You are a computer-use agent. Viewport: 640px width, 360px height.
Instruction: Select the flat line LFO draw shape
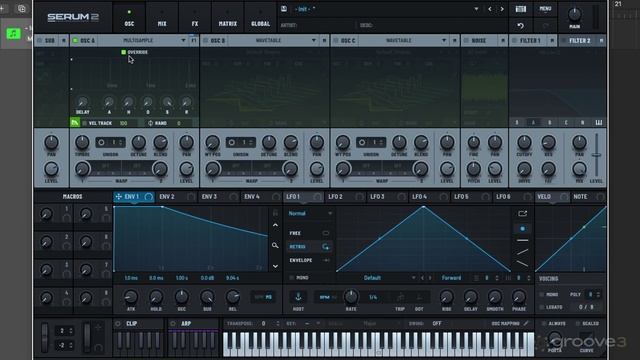[x=522, y=240]
